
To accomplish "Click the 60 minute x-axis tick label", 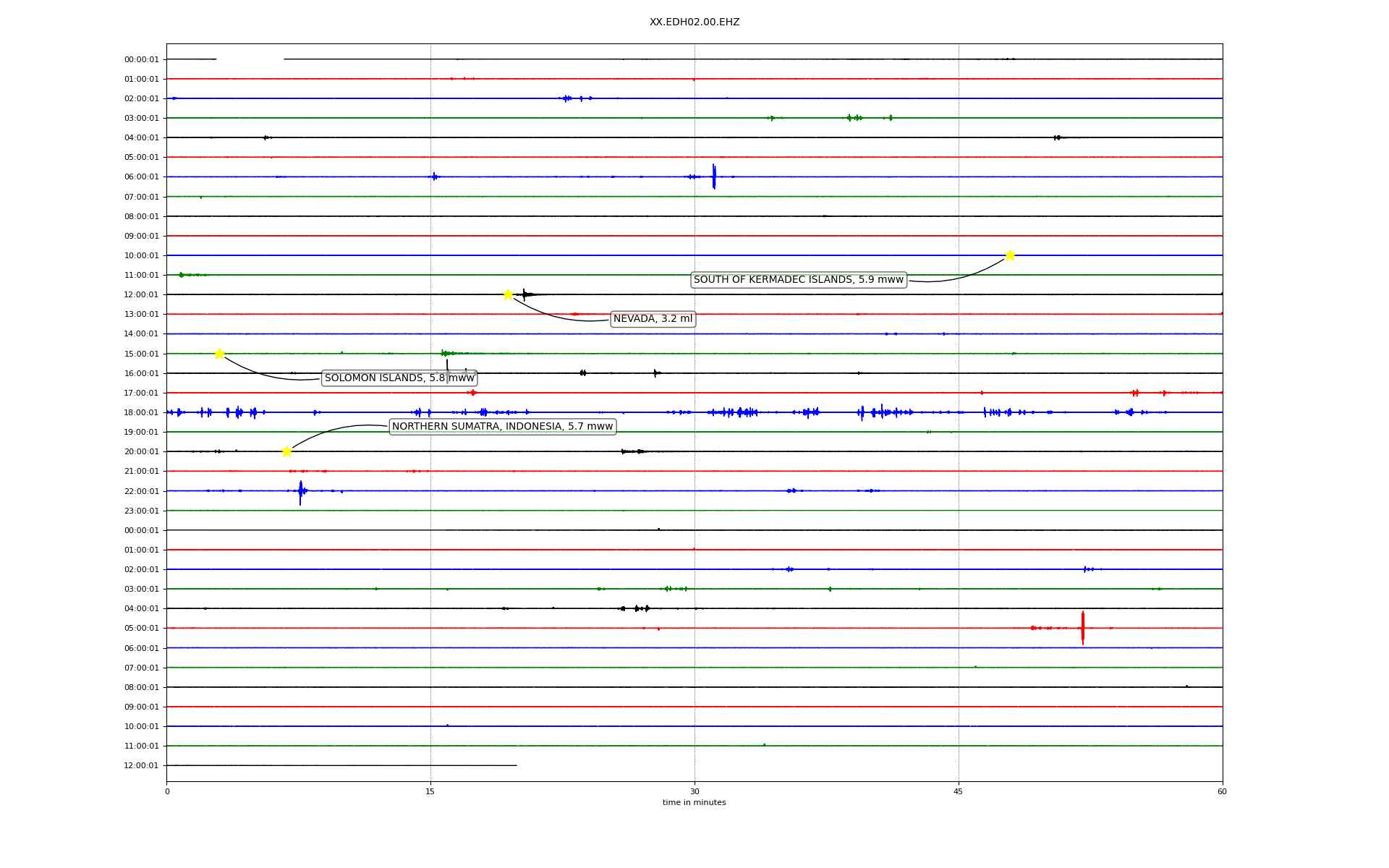I will coord(1222,791).
